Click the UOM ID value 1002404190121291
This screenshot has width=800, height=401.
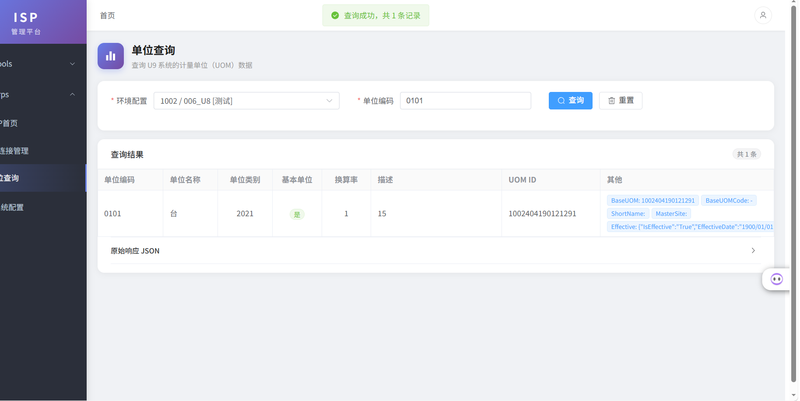(x=542, y=213)
